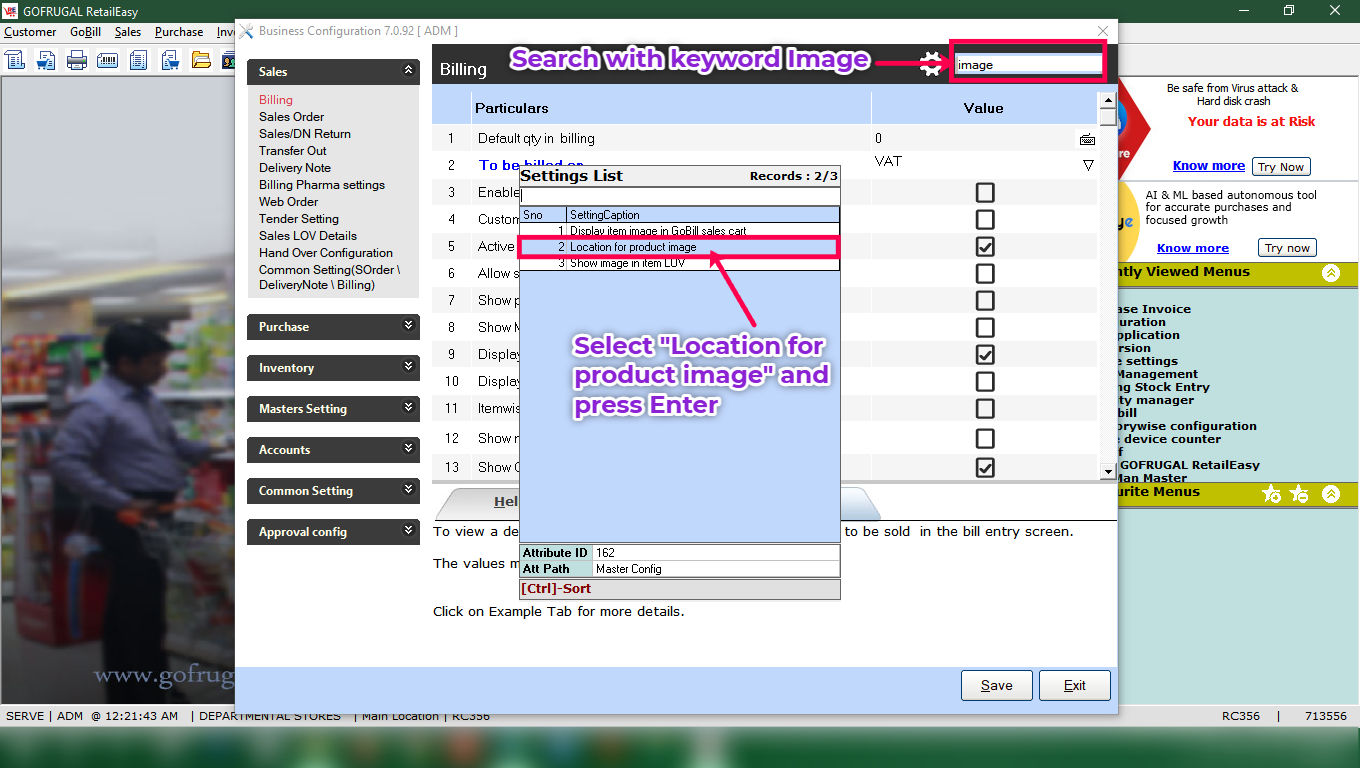Select 'Location for product image' in Settings List
The image size is (1360, 768).
point(680,247)
